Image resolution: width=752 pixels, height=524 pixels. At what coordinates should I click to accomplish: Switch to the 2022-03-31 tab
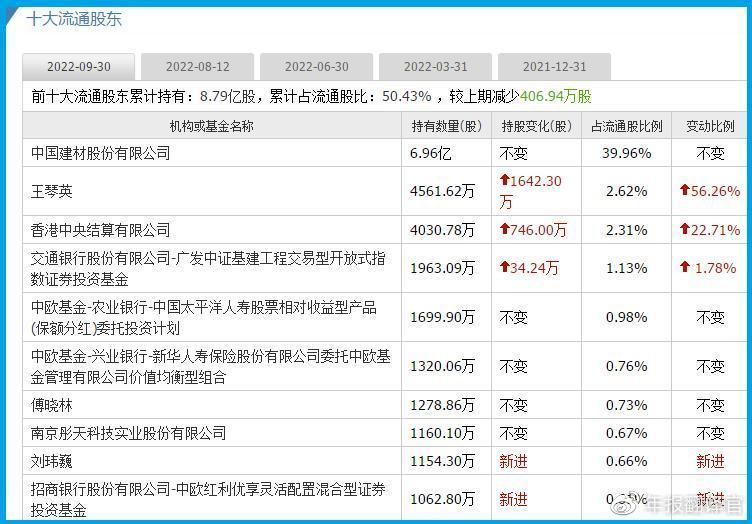435,67
